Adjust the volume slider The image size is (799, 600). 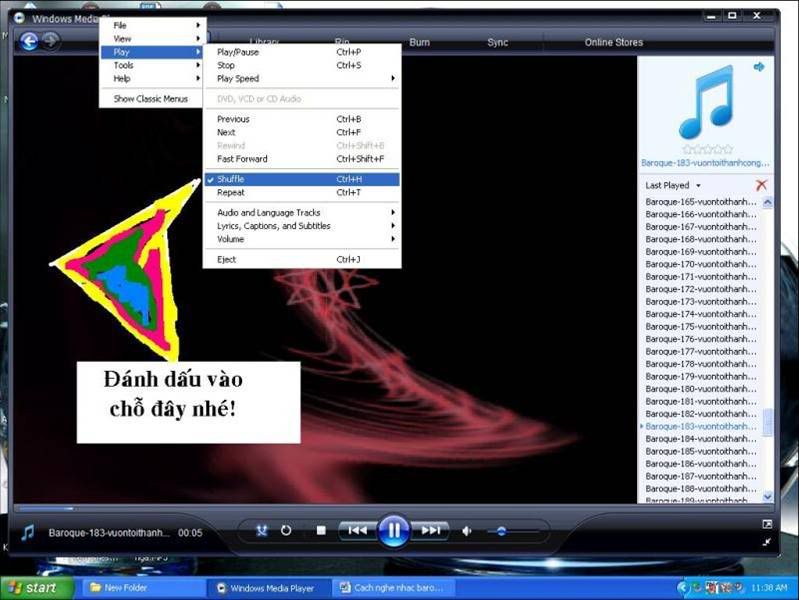coord(512,531)
